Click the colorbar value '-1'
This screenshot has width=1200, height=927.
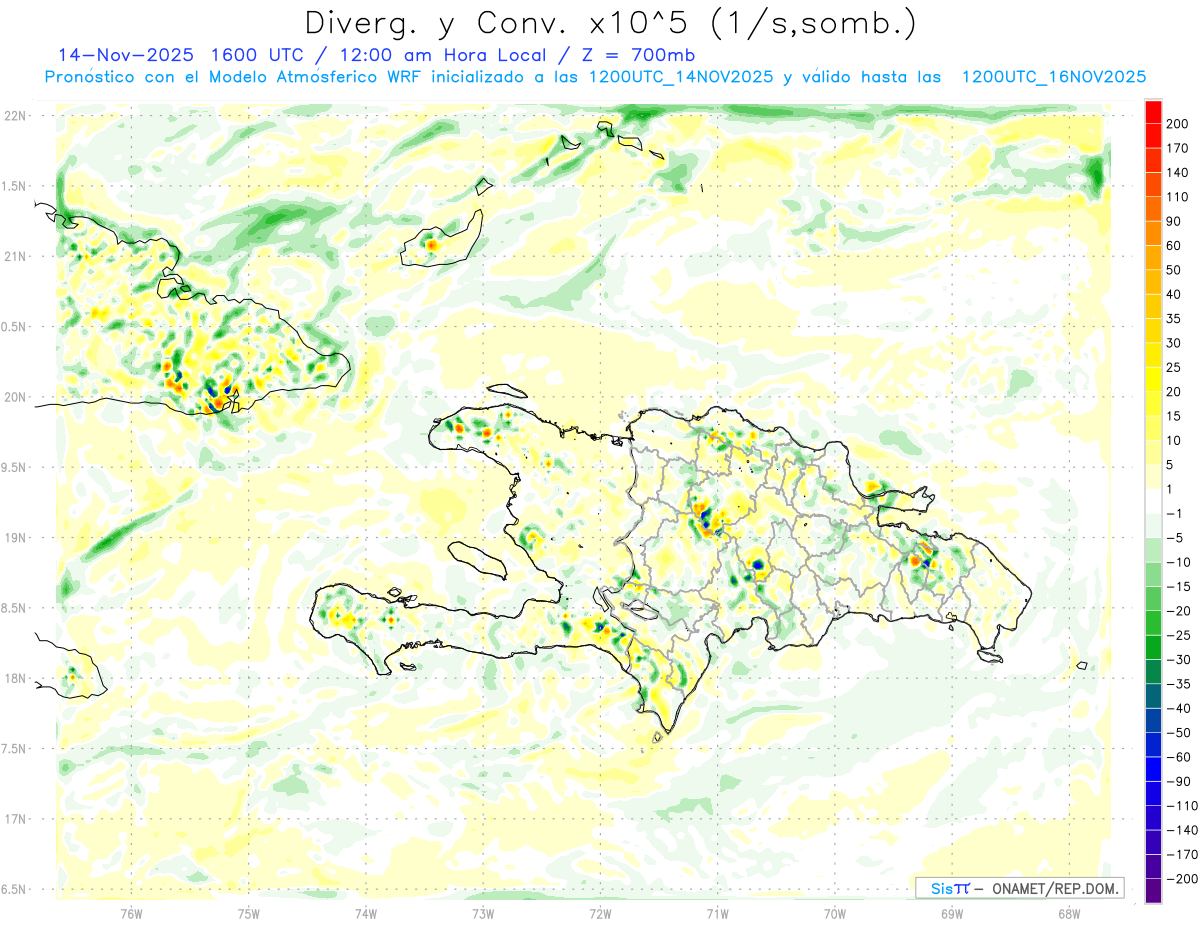pyautogui.click(x=1175, y=514)
